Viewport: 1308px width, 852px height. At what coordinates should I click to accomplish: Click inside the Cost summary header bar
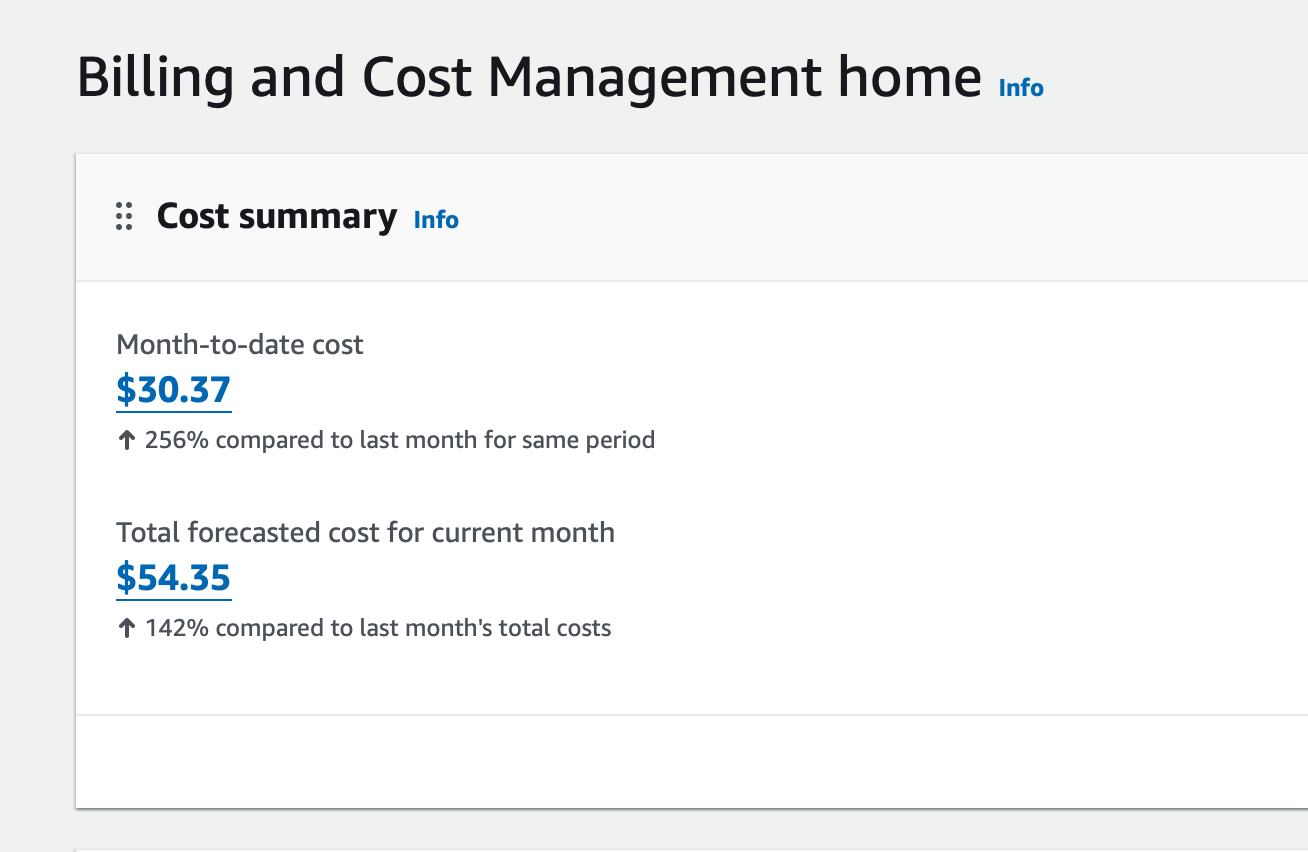[x=700, y=216]
